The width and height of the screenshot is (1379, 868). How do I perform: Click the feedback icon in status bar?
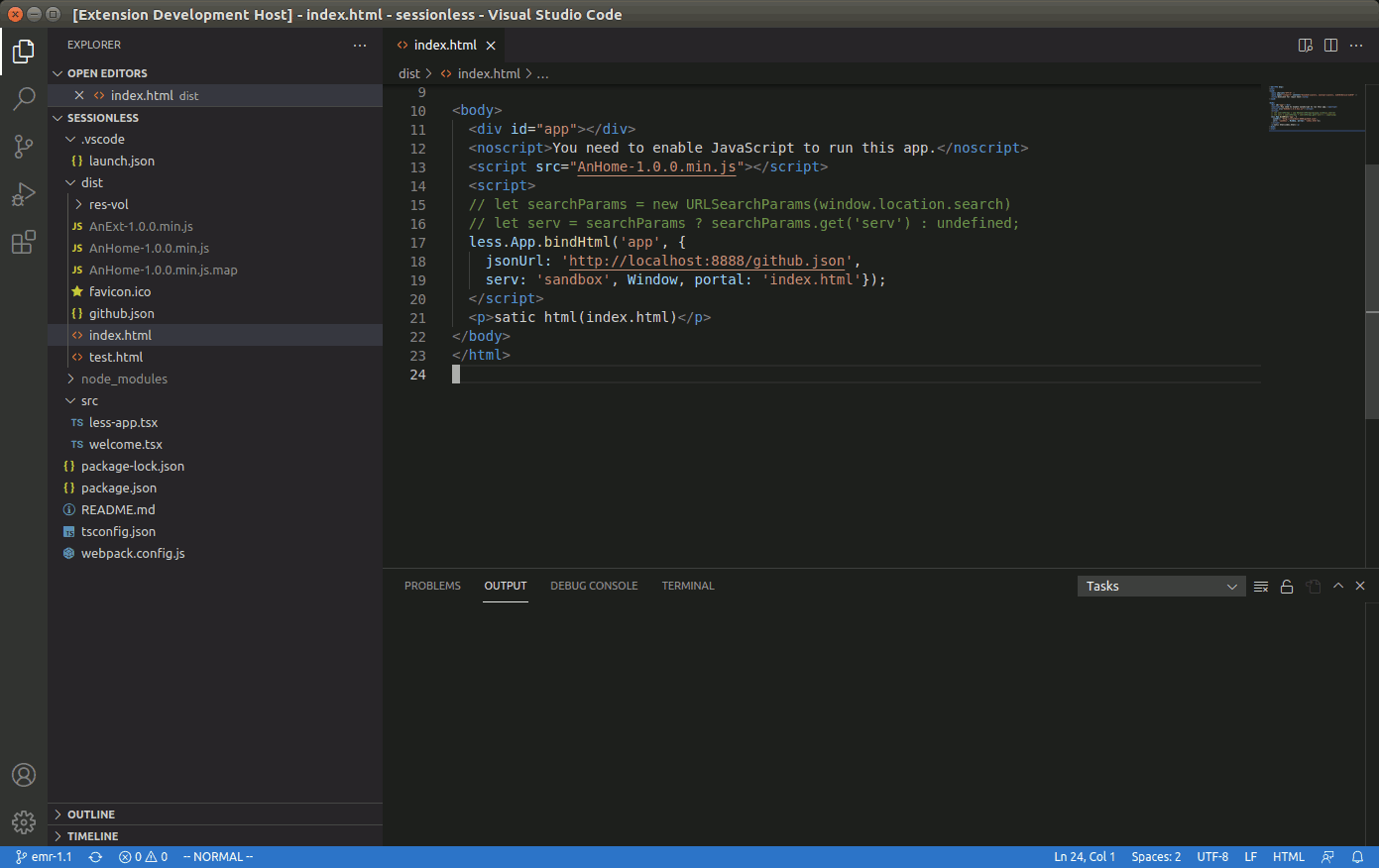tap(1327, 857)
